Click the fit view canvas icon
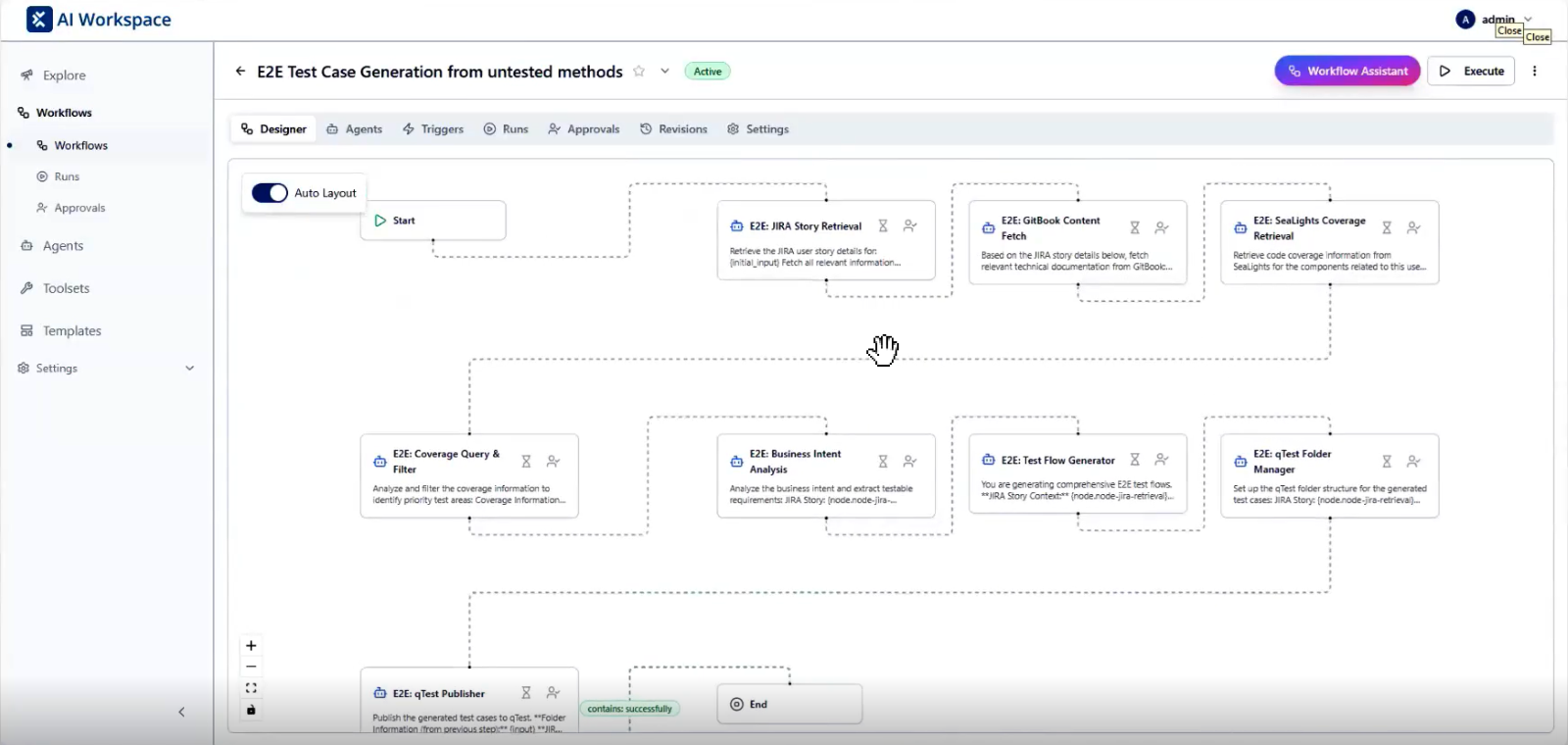Screen dimensions: 1568x745 pos(251,688)
